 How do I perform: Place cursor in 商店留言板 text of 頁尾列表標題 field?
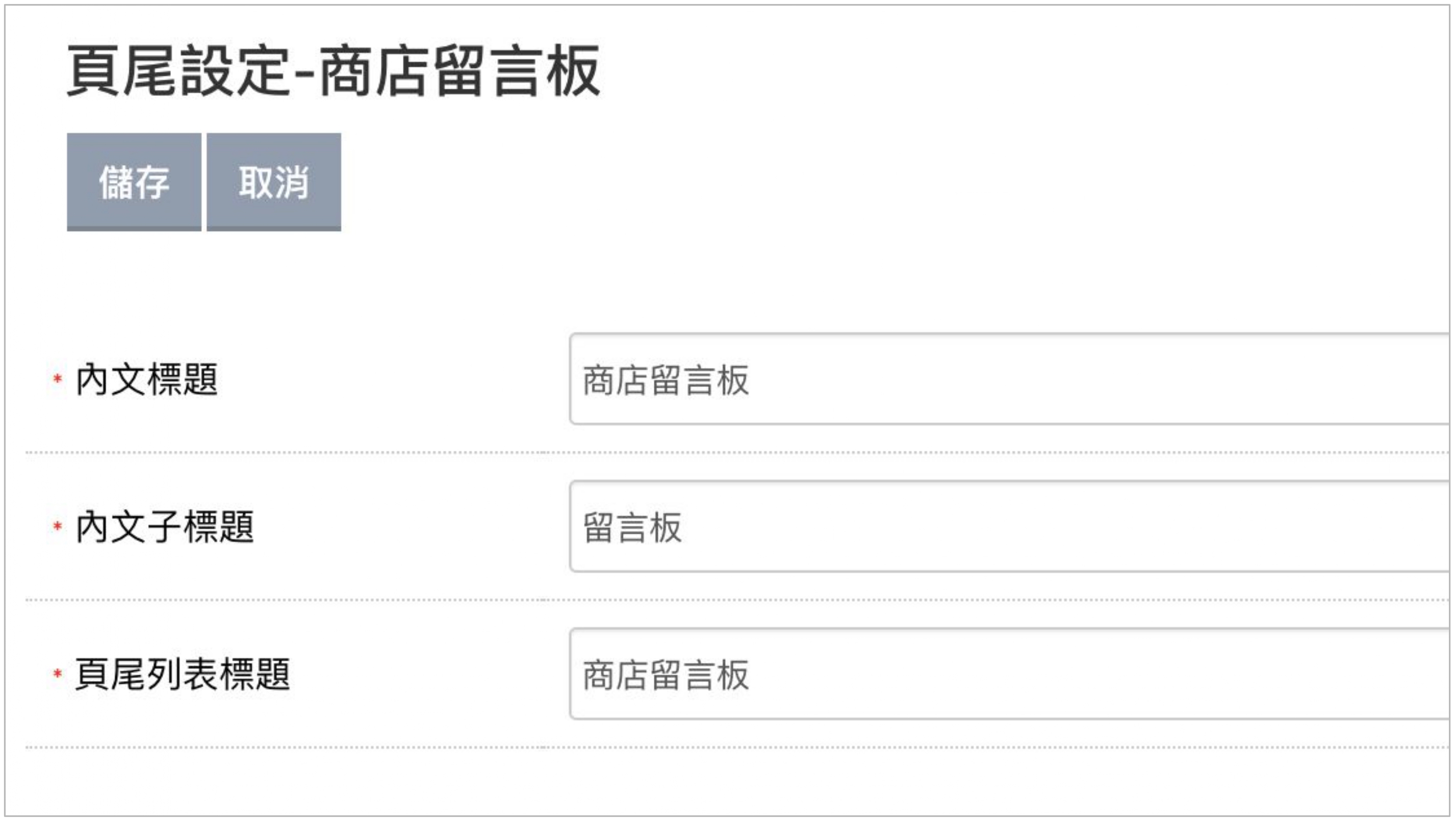[x=666, y=675]
